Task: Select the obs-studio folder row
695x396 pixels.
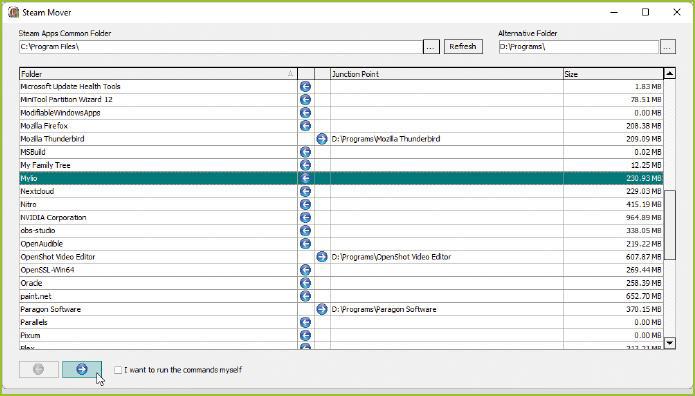Action: 341,231
